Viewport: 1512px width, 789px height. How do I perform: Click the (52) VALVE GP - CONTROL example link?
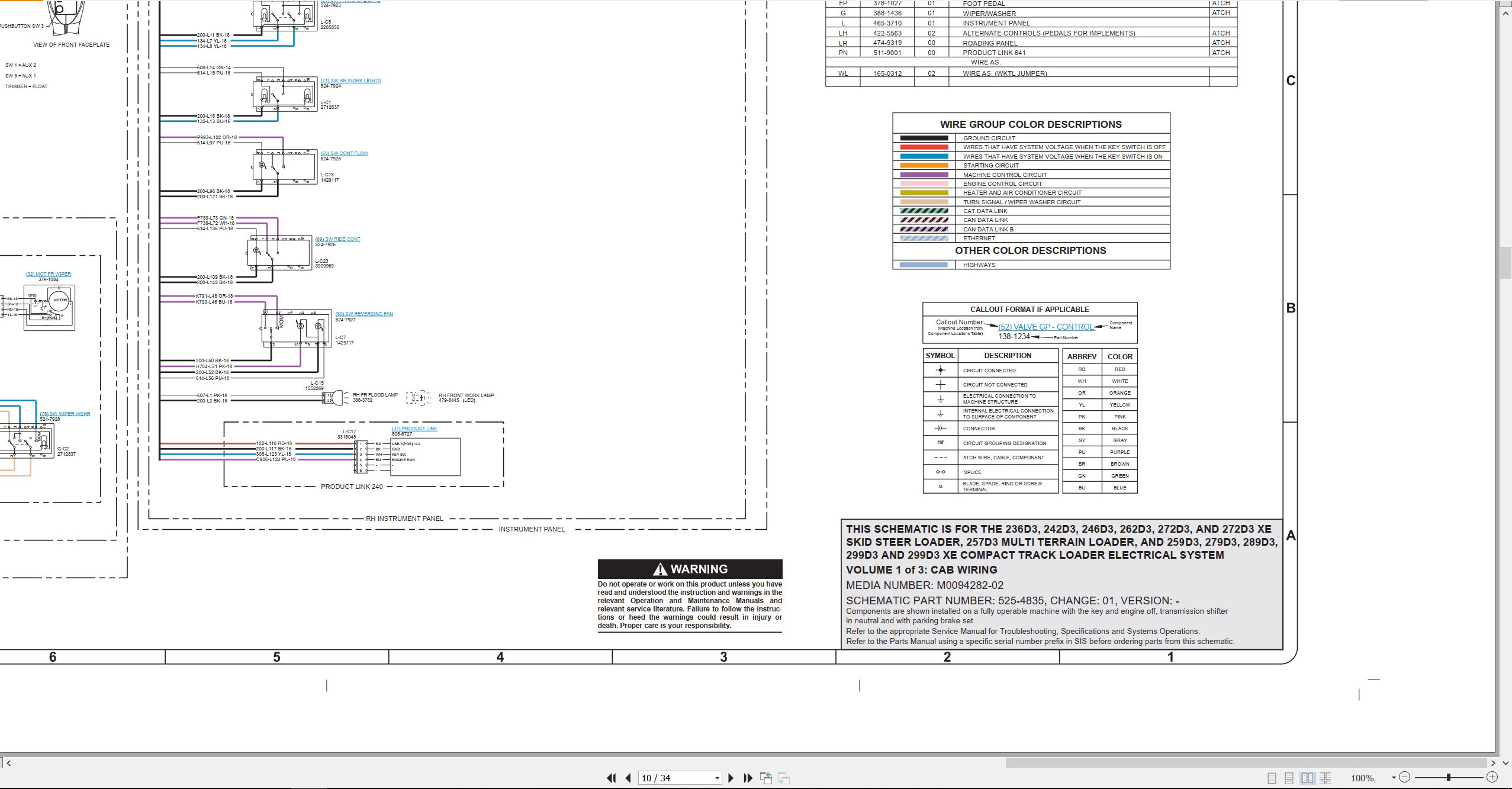(x=1046, y=327)
